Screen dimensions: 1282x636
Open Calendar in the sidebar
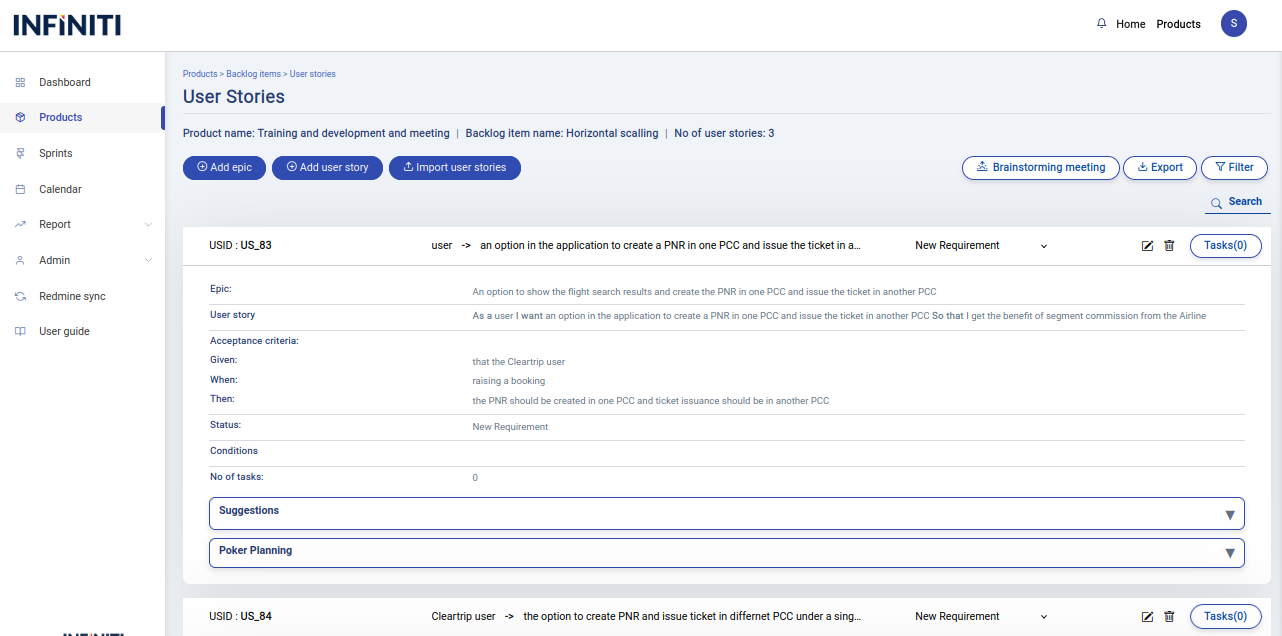tap(60, 189)
